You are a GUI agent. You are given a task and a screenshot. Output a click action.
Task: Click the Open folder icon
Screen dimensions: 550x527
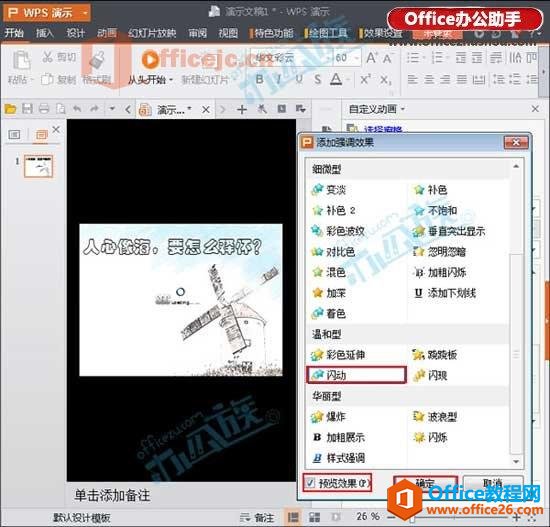click(11, 109)
